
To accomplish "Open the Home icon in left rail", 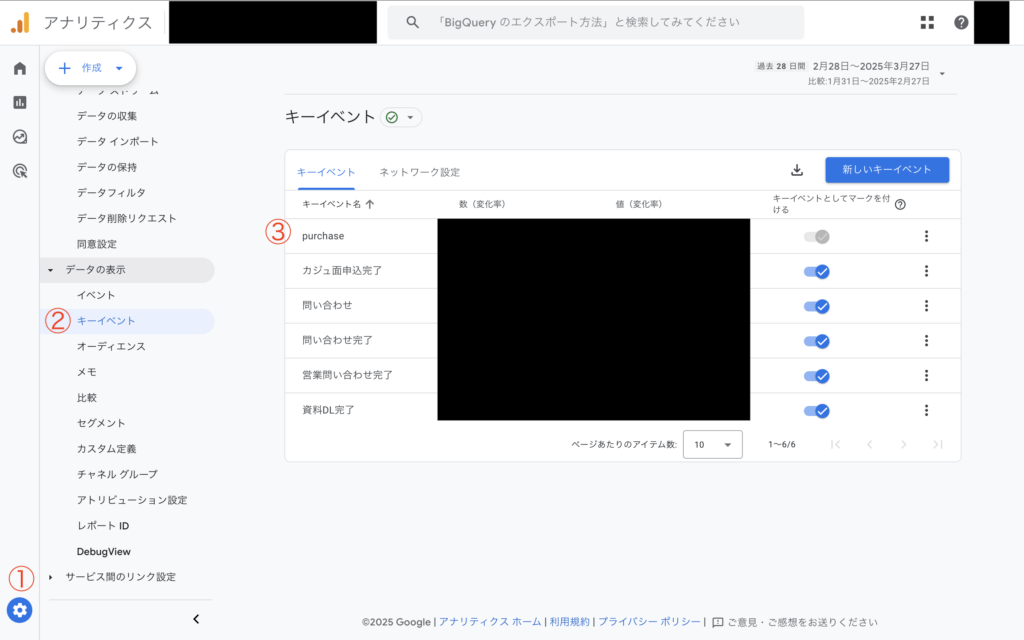I will pos(19,70).
